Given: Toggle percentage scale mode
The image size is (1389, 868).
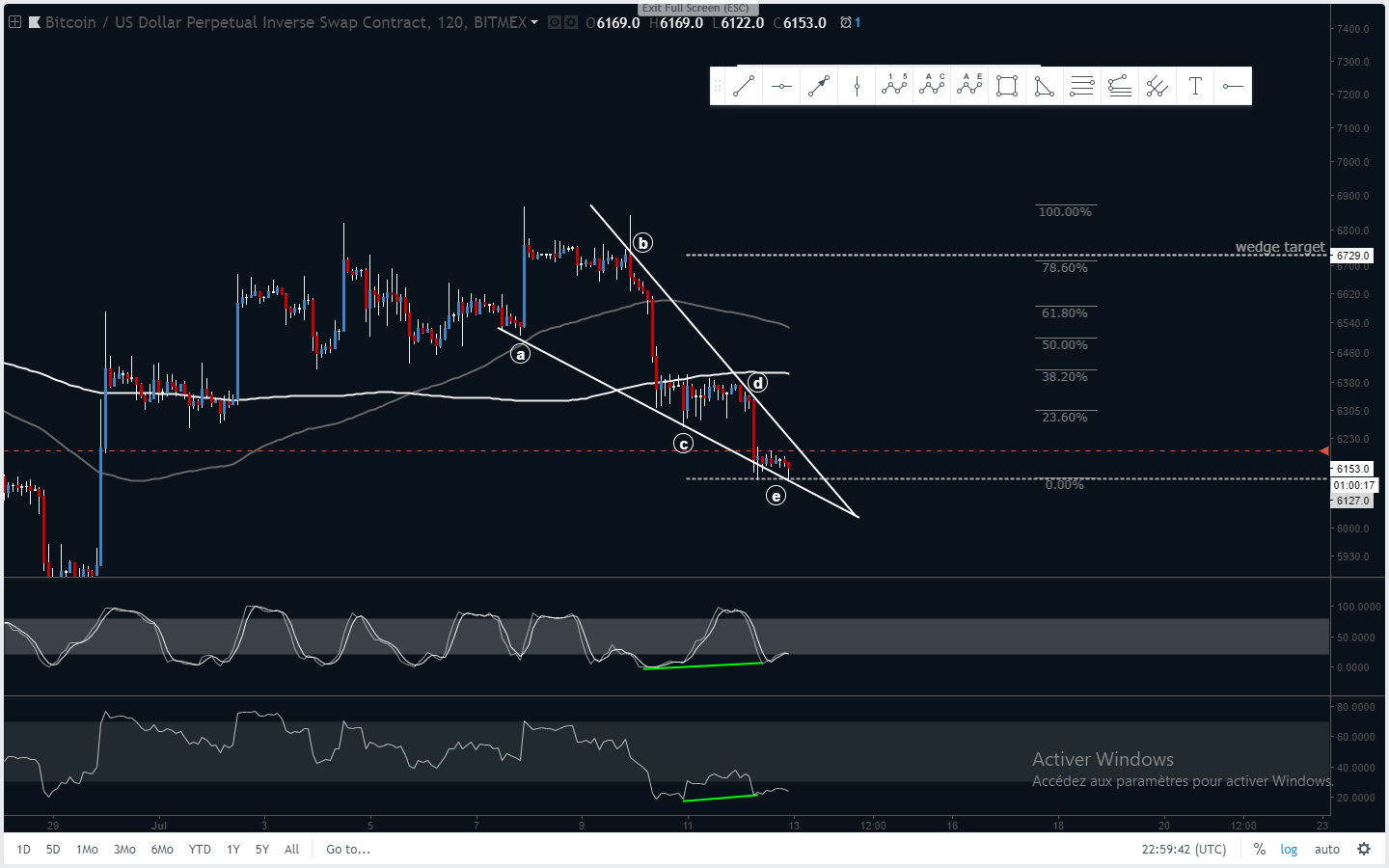Looking at the screenshot, I should (x=1259, y=850).
